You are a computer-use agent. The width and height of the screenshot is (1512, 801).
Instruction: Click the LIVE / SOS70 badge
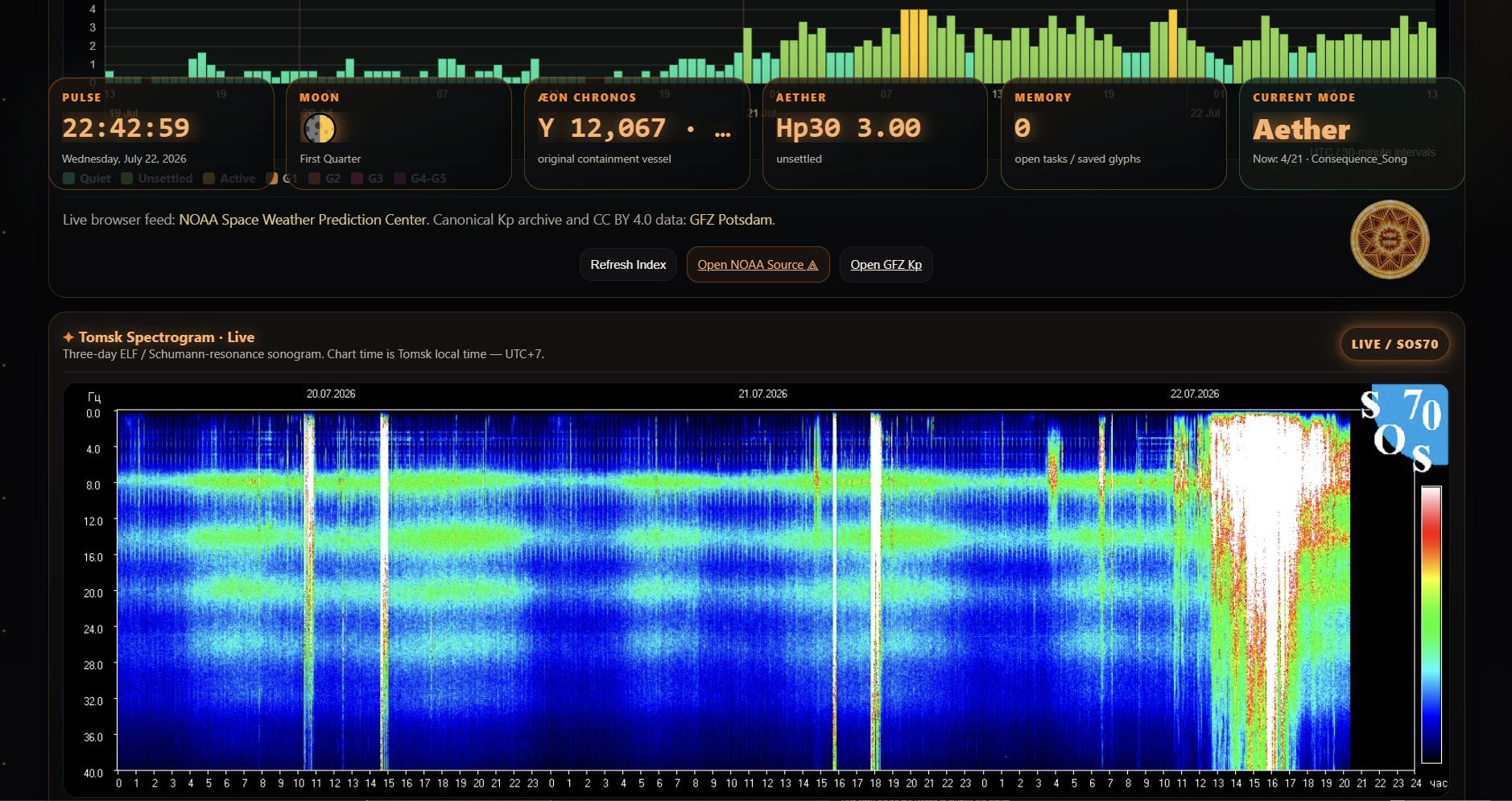point(1394,344)
